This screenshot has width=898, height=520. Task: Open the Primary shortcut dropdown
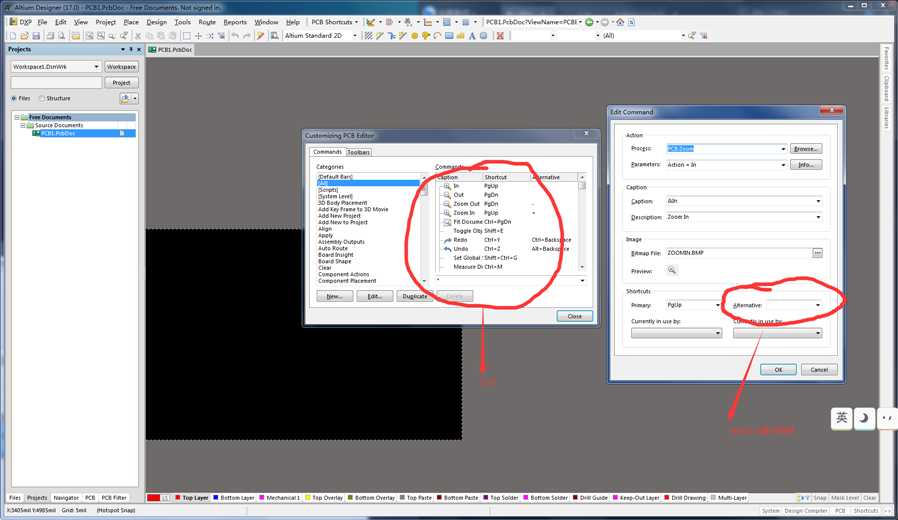click(x=718, y=305)
